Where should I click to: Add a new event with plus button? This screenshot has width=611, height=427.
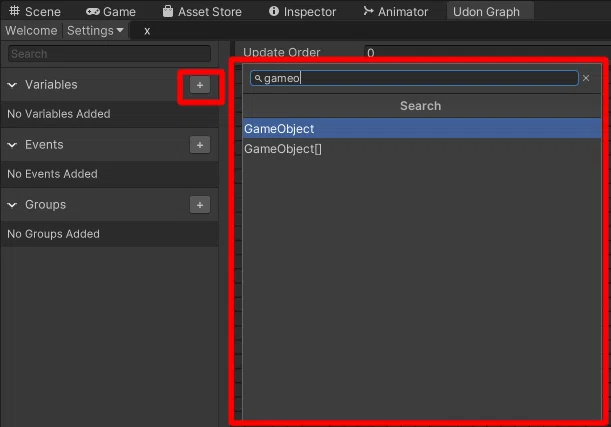(200, 145)
